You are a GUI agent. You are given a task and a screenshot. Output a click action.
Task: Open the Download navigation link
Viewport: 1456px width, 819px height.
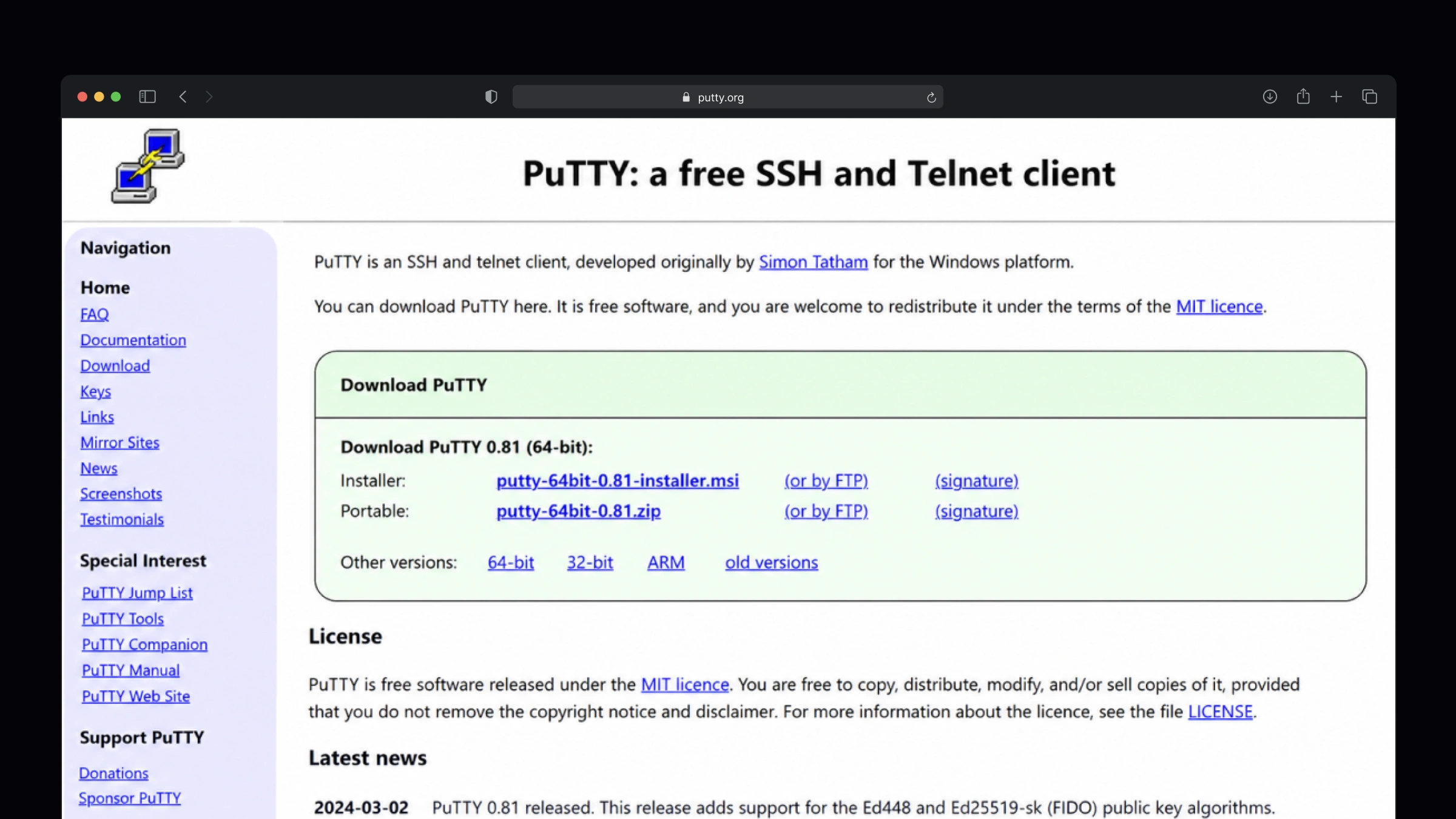point(115,365)
